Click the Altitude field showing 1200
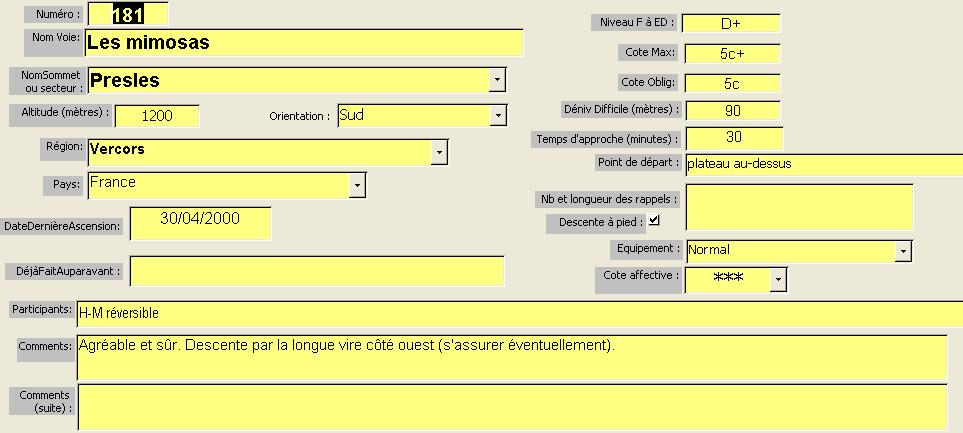This screenshot has width=963, height=433. coord(157,116)
